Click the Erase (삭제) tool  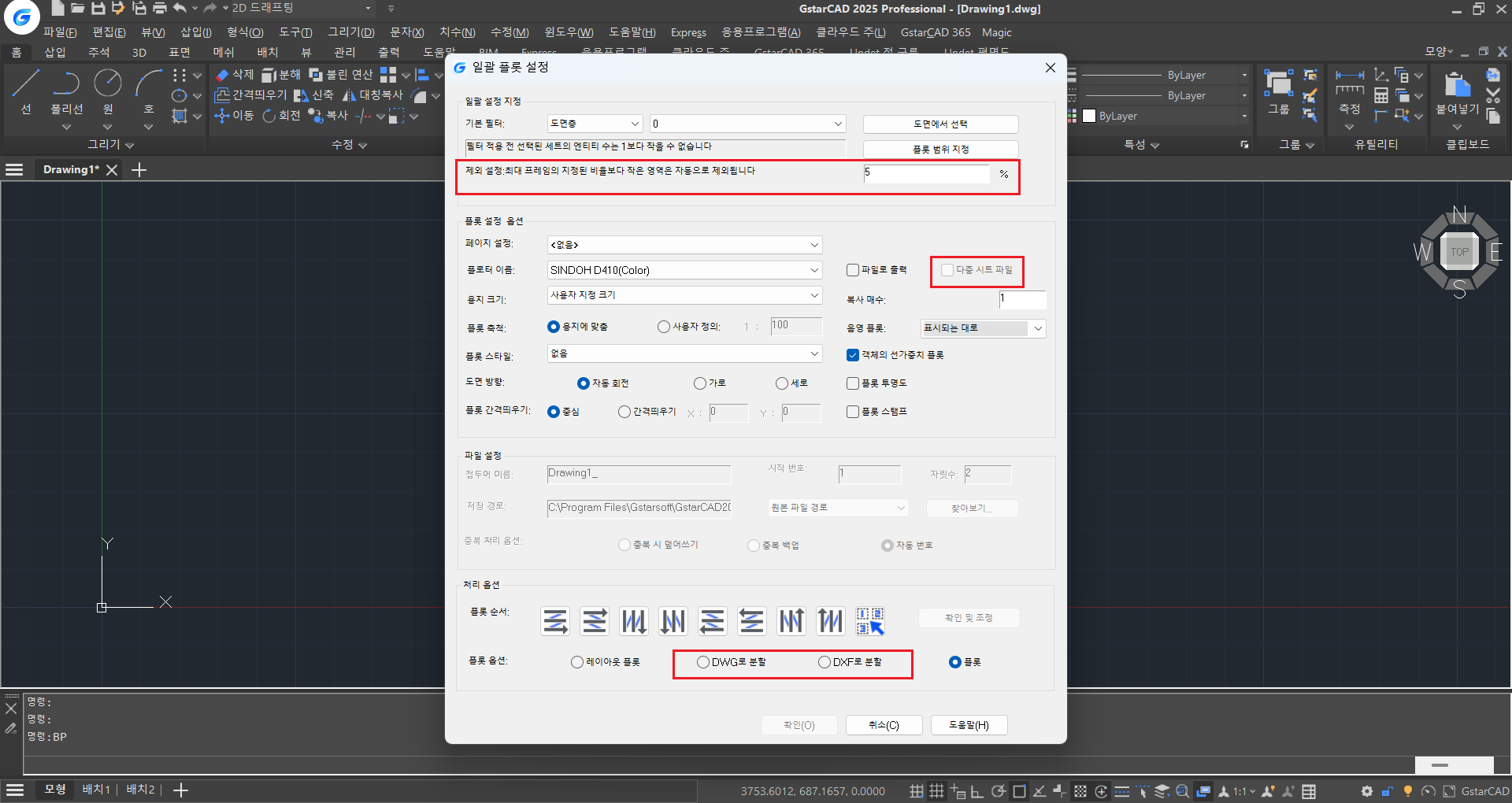pos(235,74)
